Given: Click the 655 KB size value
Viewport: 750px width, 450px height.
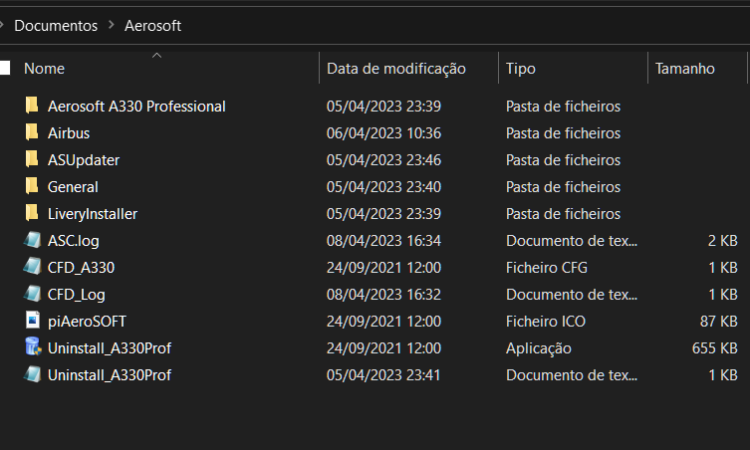Looking at the screenshot, I should [x=715, y=348].
